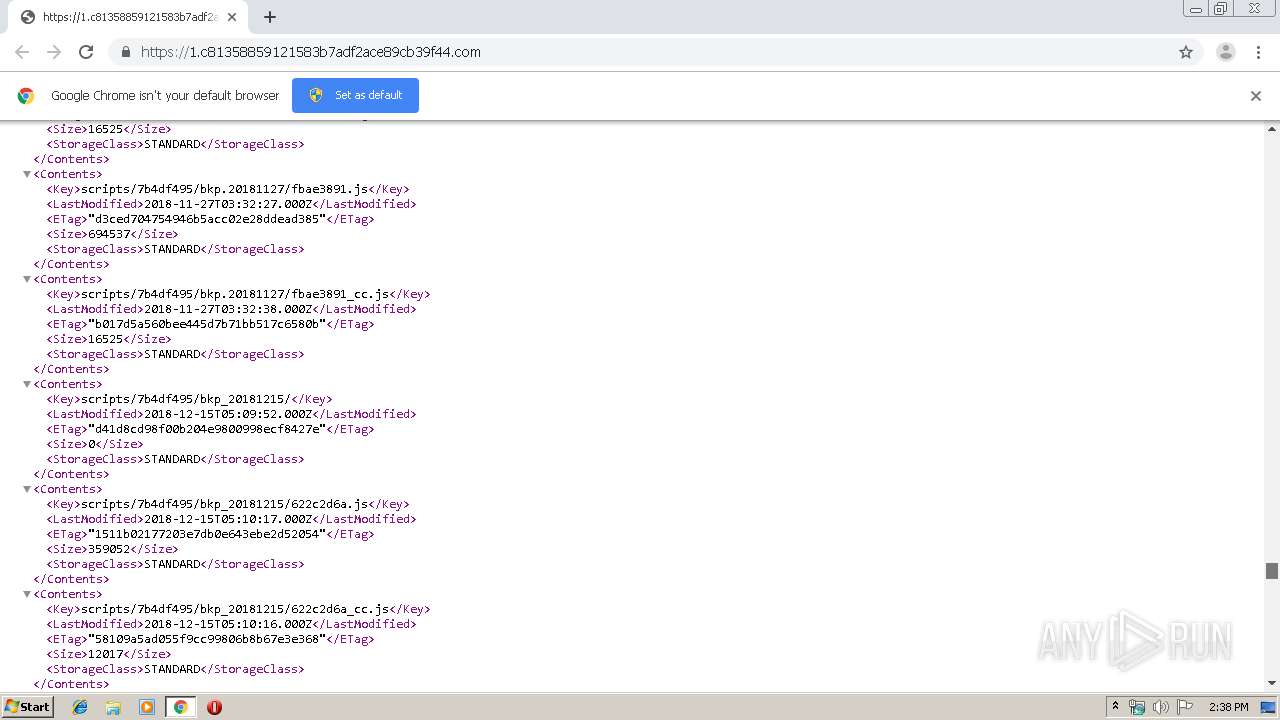The height and width of the screenshot is (720, 1280).
Task: Dismiss the default browser notification bar
Action: 1256,96
